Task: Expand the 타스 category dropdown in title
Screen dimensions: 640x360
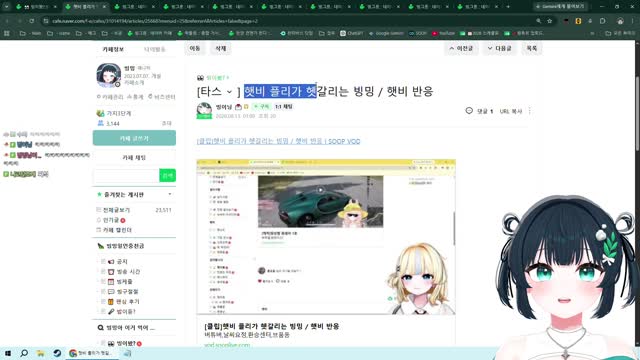Action: point(229,92)
